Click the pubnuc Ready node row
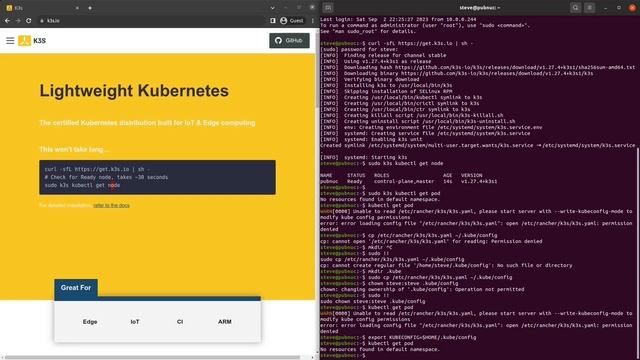 tap(409, 181)
